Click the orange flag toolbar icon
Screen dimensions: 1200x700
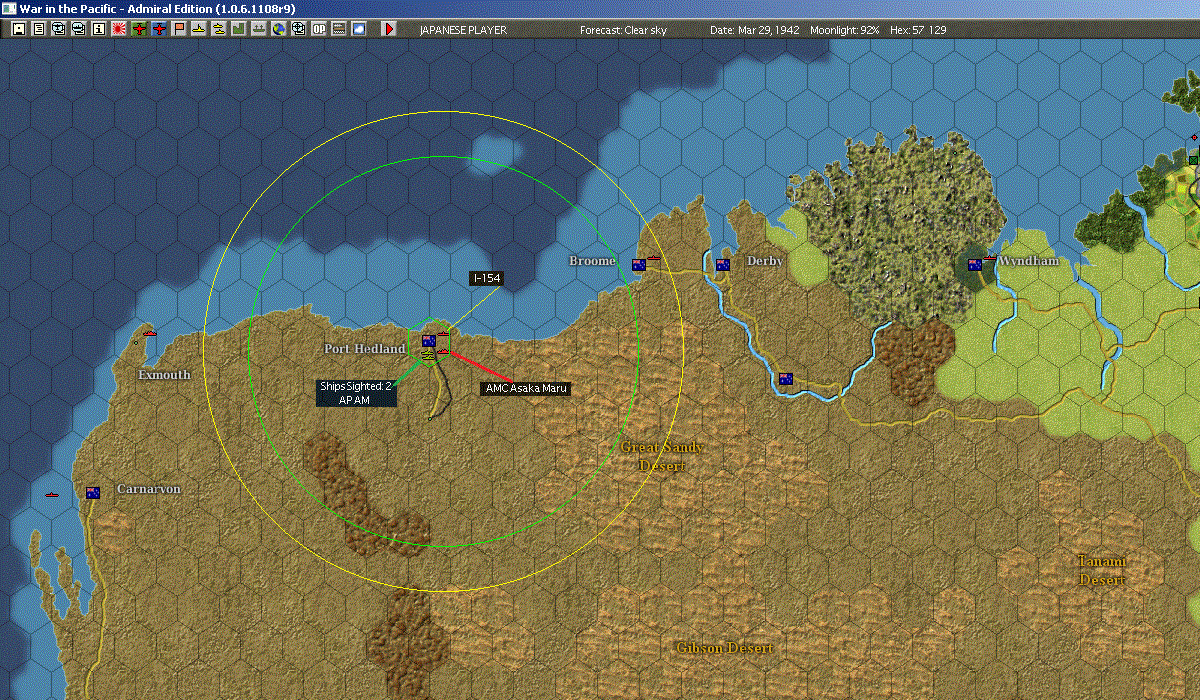pos(179,29)
